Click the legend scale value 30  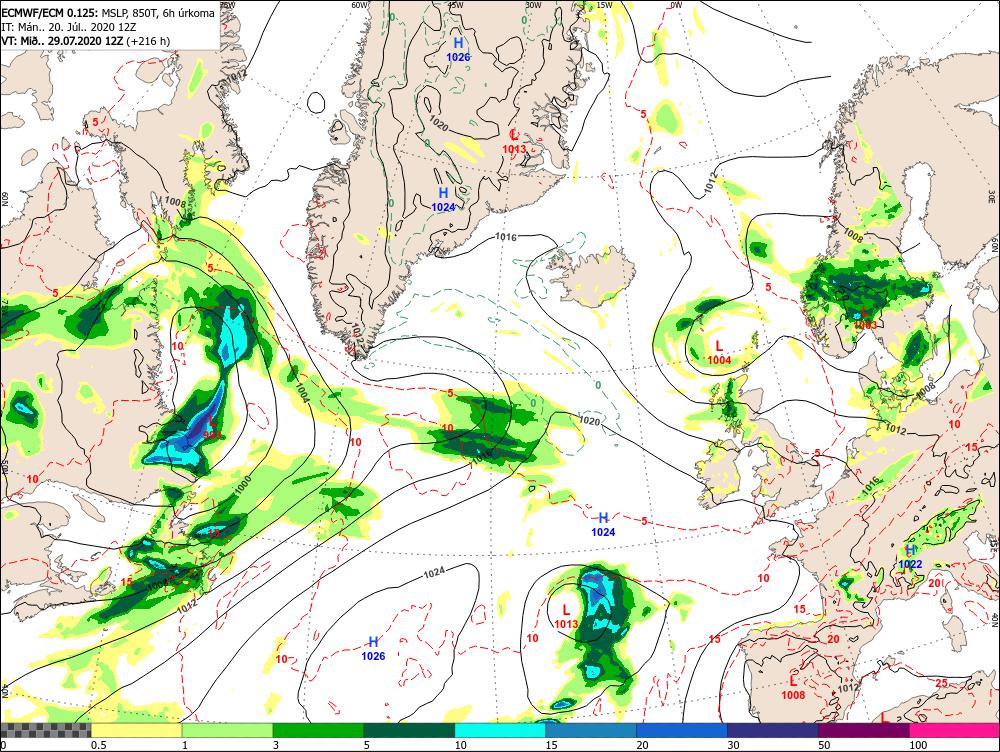pyautogui.click(x=733, y=745)
